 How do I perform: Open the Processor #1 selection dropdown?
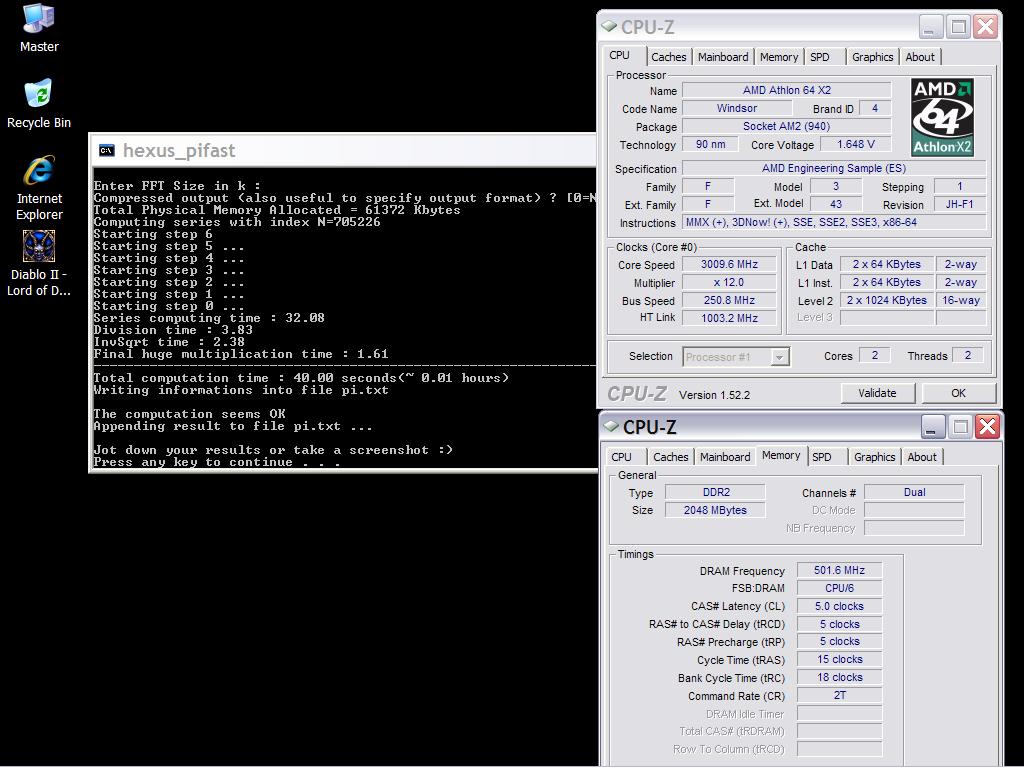click(736, 357)
